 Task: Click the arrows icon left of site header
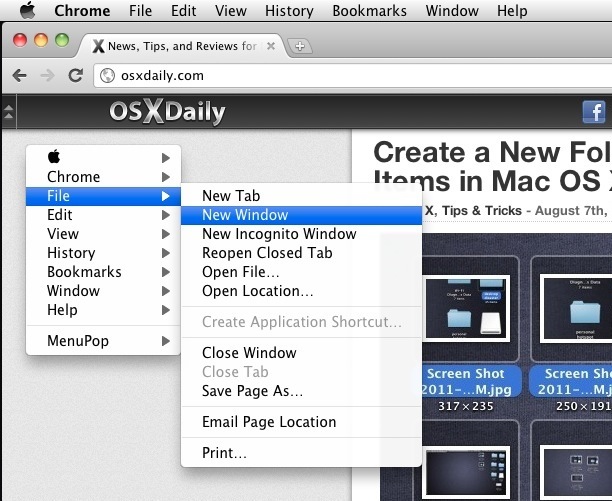(9, 112)
